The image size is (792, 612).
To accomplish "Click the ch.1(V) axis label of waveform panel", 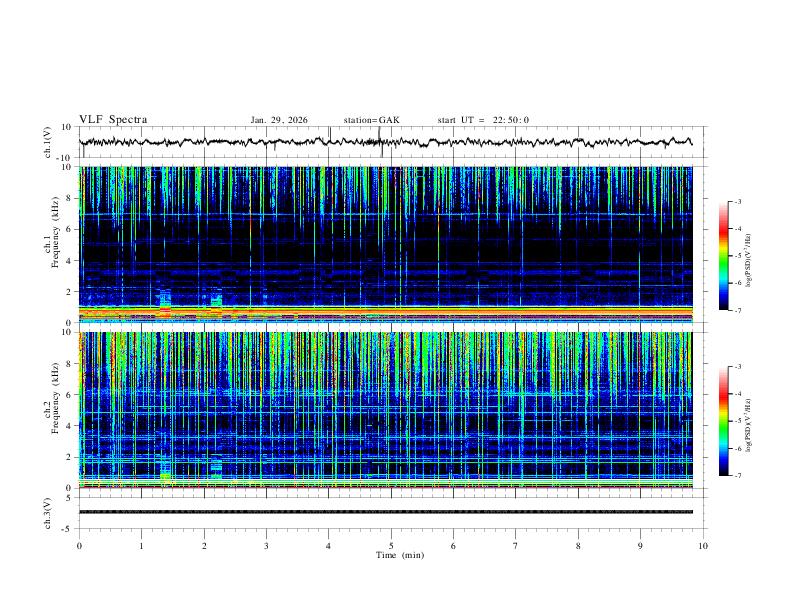I will (x=48, y=142).
